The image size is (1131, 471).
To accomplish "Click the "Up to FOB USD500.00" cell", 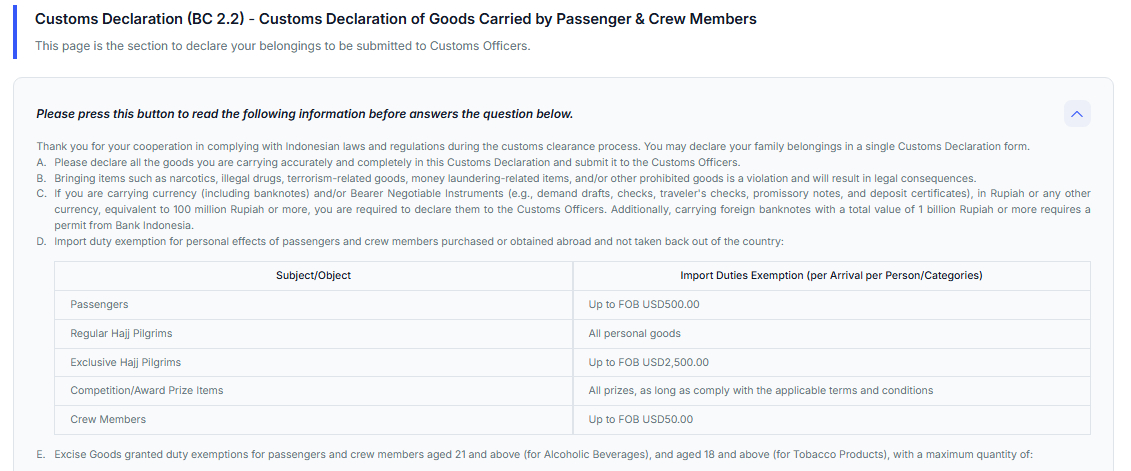I will pos(644,304).
